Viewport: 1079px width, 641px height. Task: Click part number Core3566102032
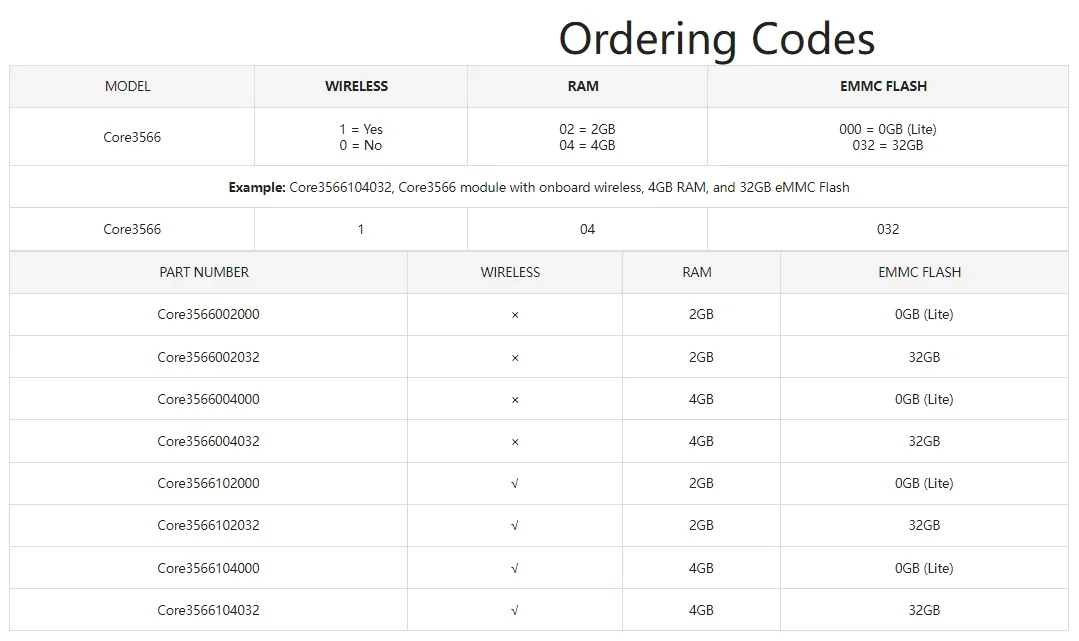click(208, 525)
